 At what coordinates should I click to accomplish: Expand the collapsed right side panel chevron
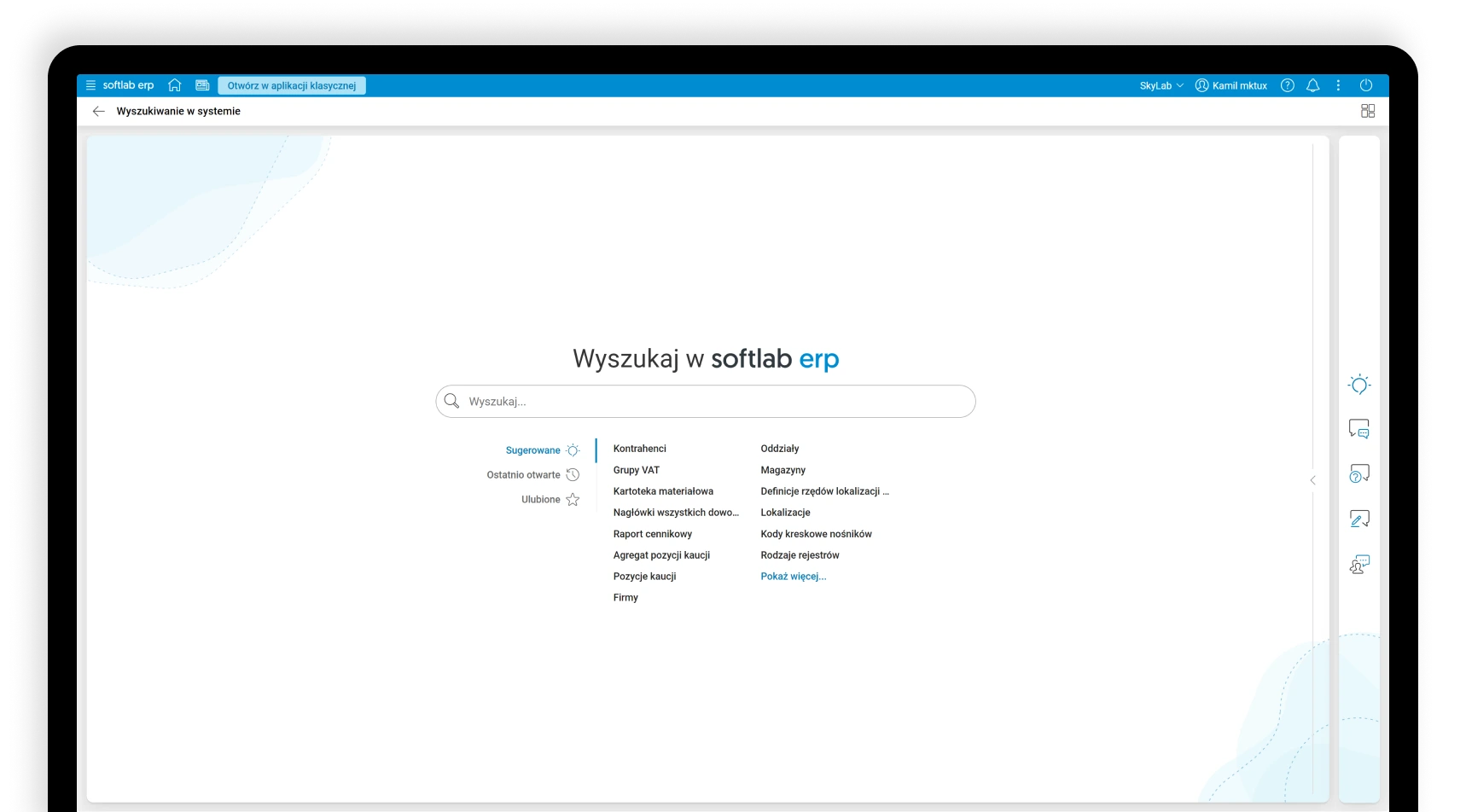coord(1312,480)
